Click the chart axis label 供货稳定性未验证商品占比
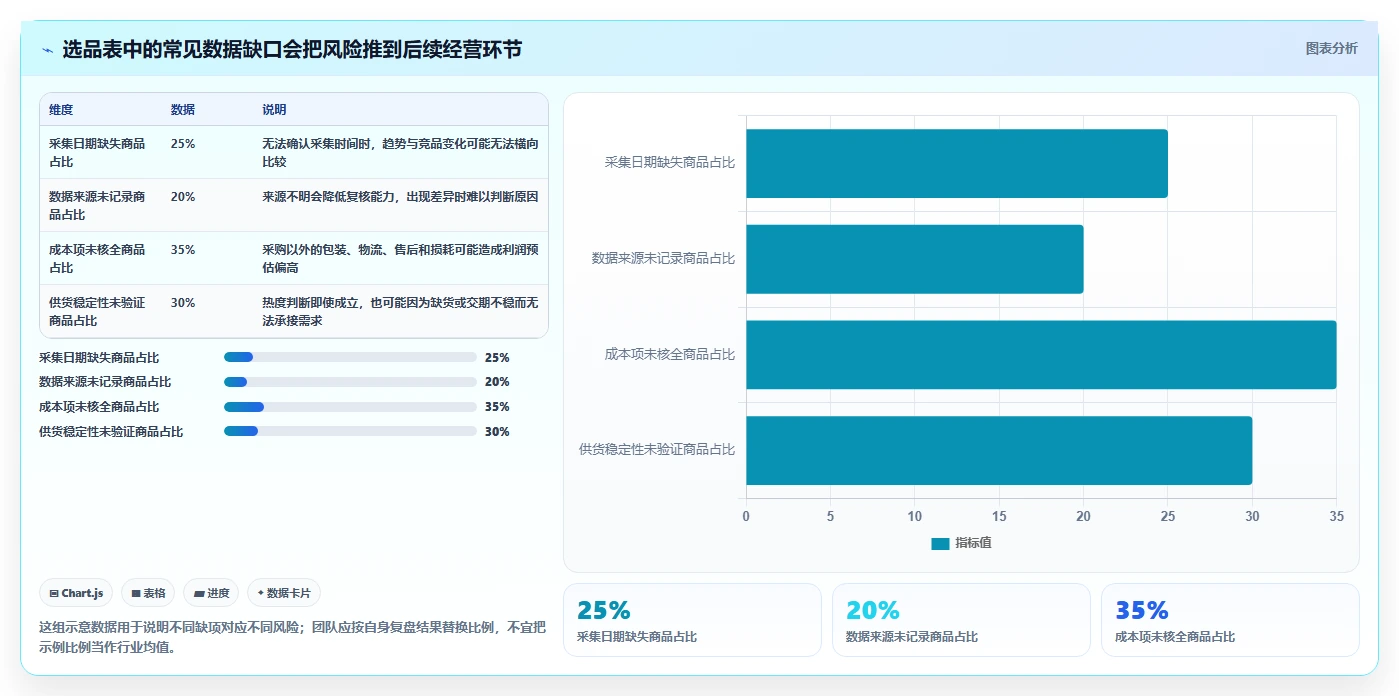Screen dimensions: 1399x696 [657, 449]
